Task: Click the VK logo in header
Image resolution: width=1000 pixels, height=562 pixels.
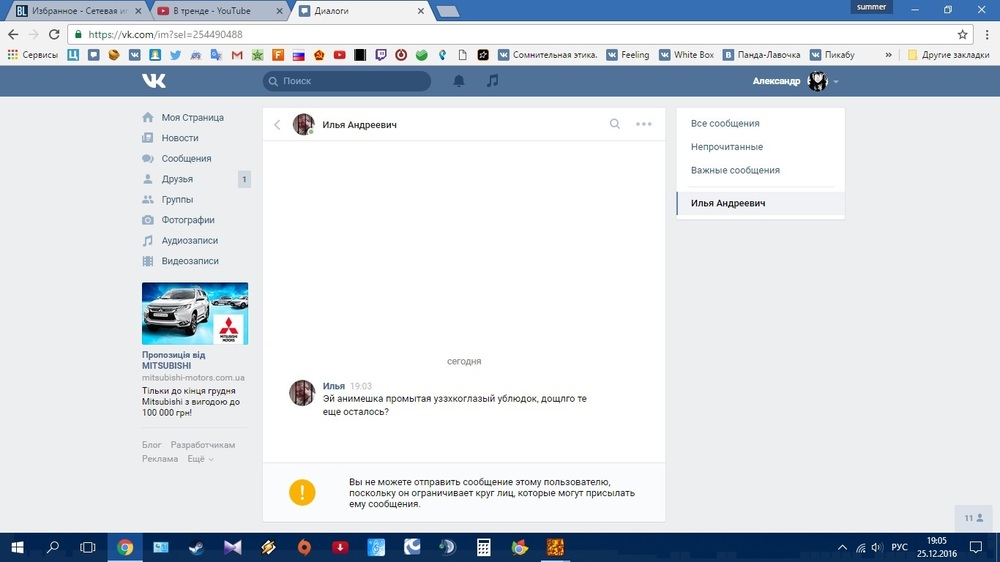Action: pyautogui.click(x=153, y=81)
